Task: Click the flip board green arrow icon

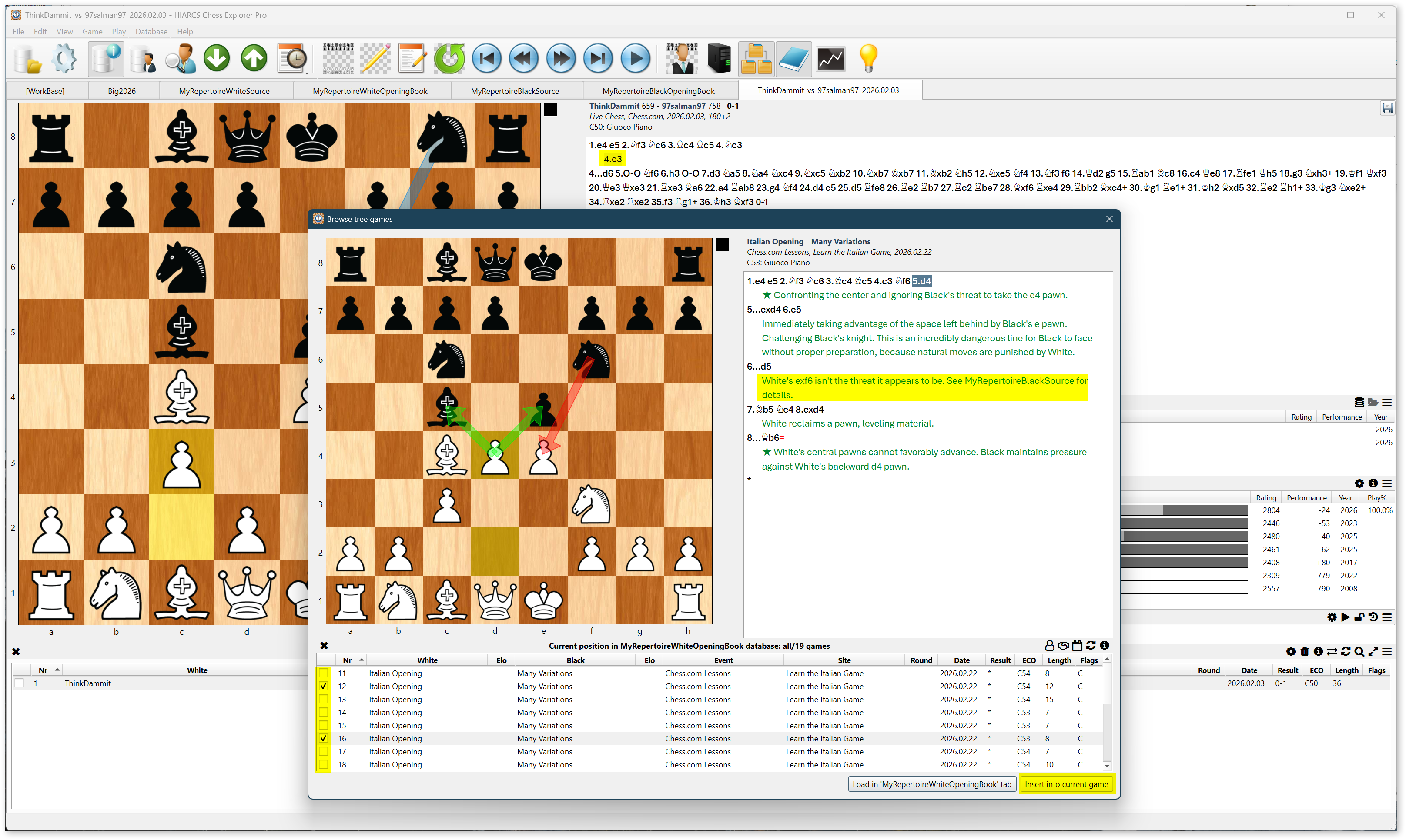Action: pyautogui.click(x=449, y=59)
